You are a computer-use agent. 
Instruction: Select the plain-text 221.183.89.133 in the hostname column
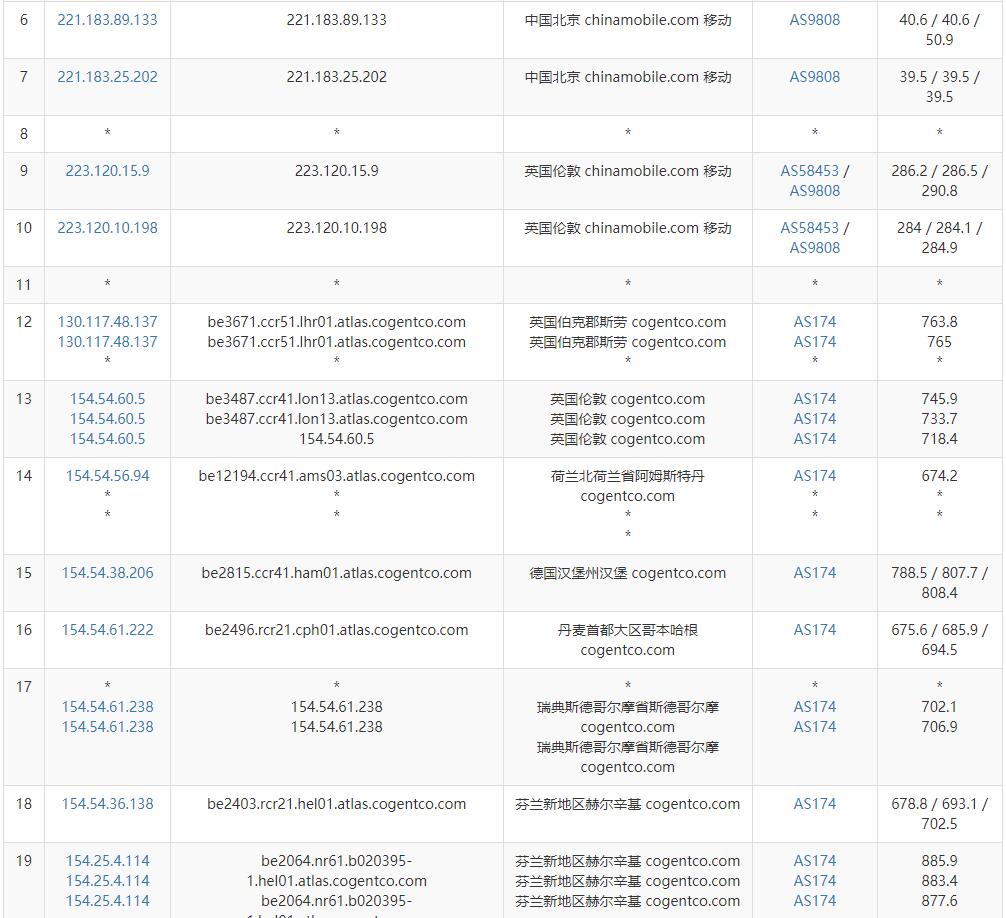point(336,20)
